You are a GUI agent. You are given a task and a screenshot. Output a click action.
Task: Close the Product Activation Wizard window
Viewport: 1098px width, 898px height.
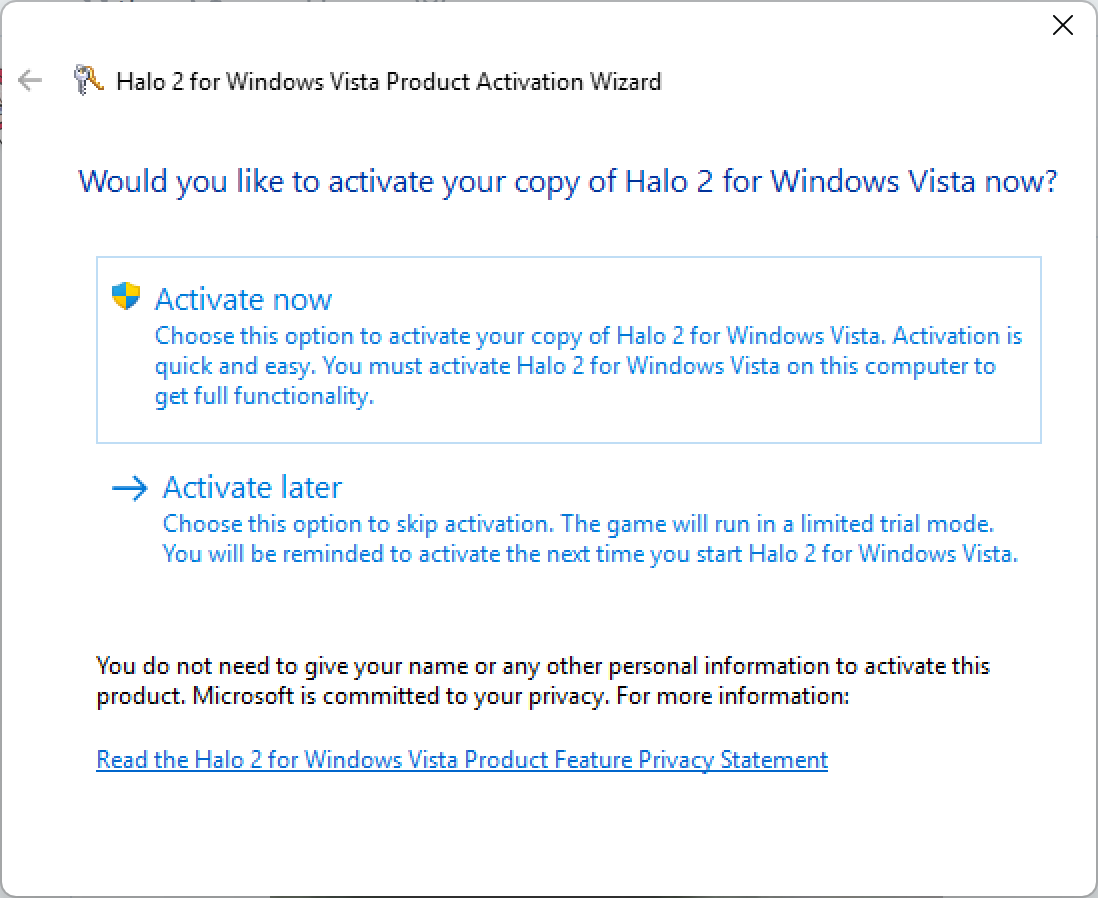click(x=1062, y=25)
